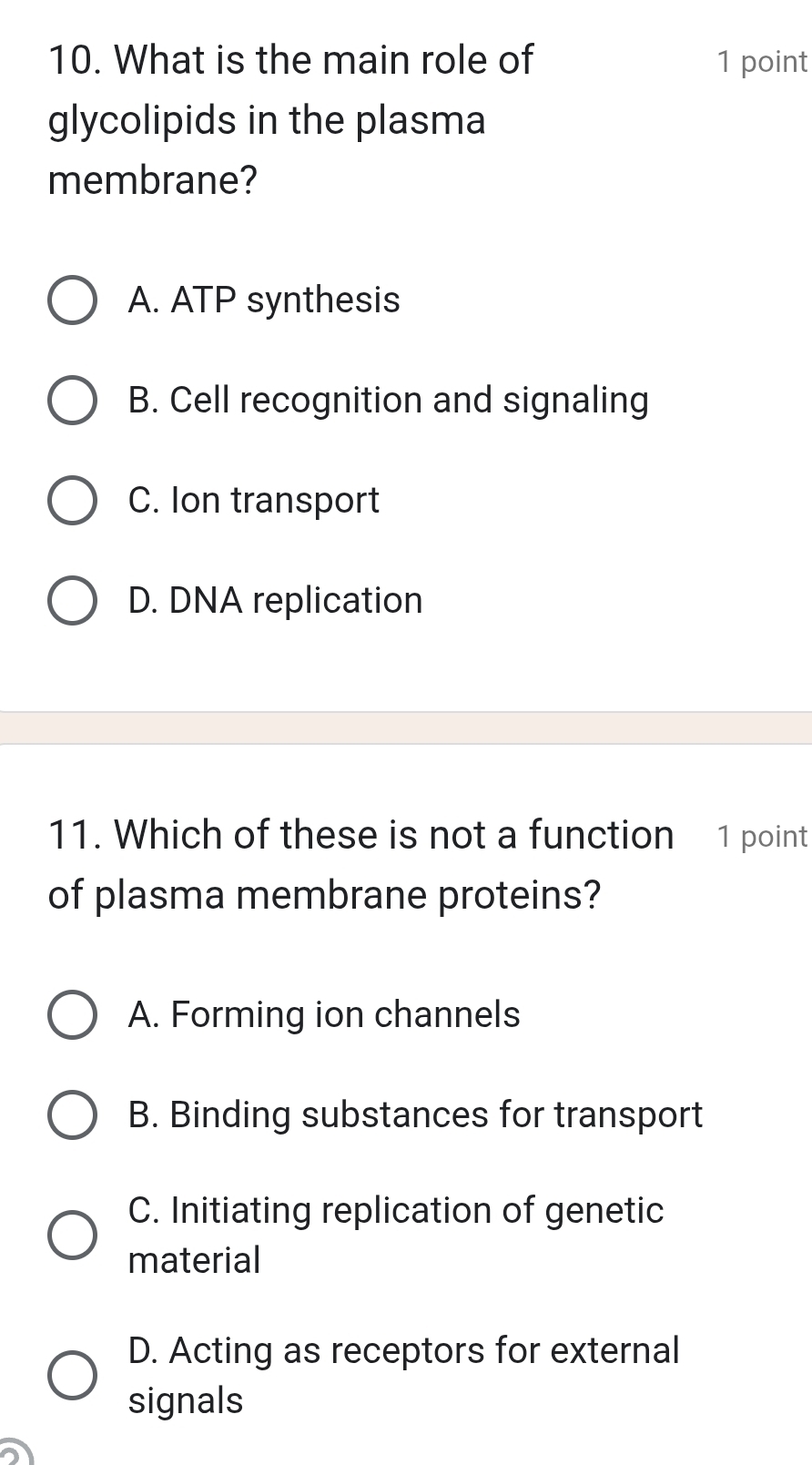This screenshot has height=1465, width=812.
Task: Choose B. Cell recognition and signaling
Action: (x=71, y=400)
